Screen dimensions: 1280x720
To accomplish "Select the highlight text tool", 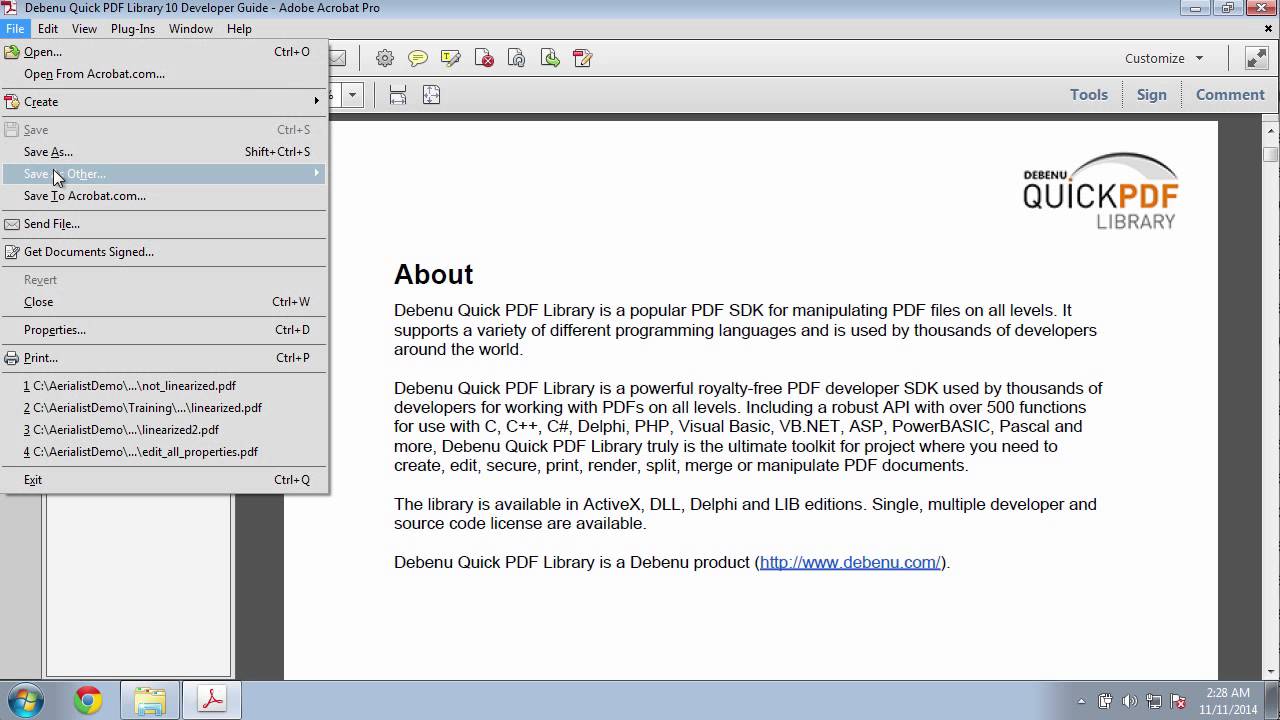I will [451, 58].
